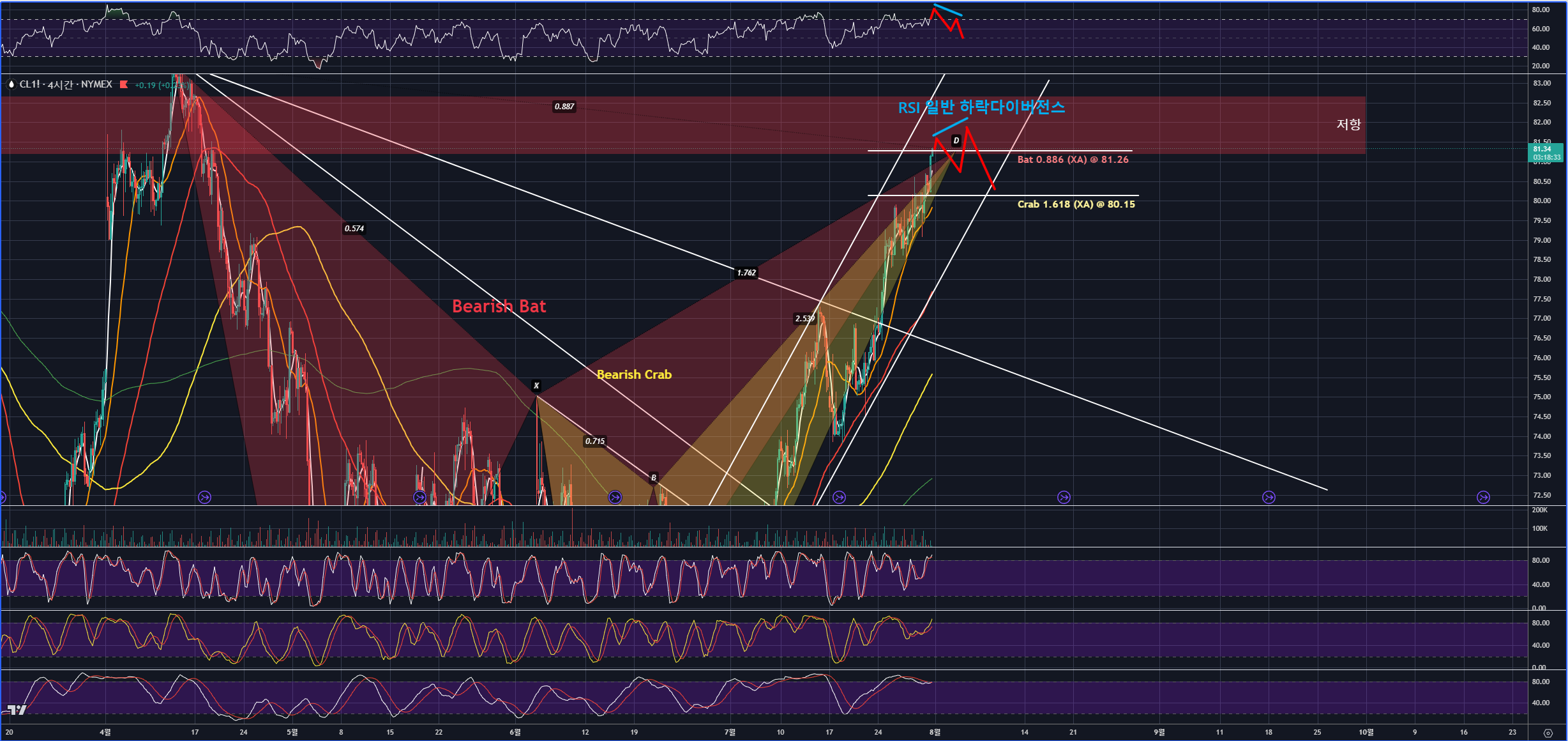Click contract rollover marker near May 22

(419, 497)
